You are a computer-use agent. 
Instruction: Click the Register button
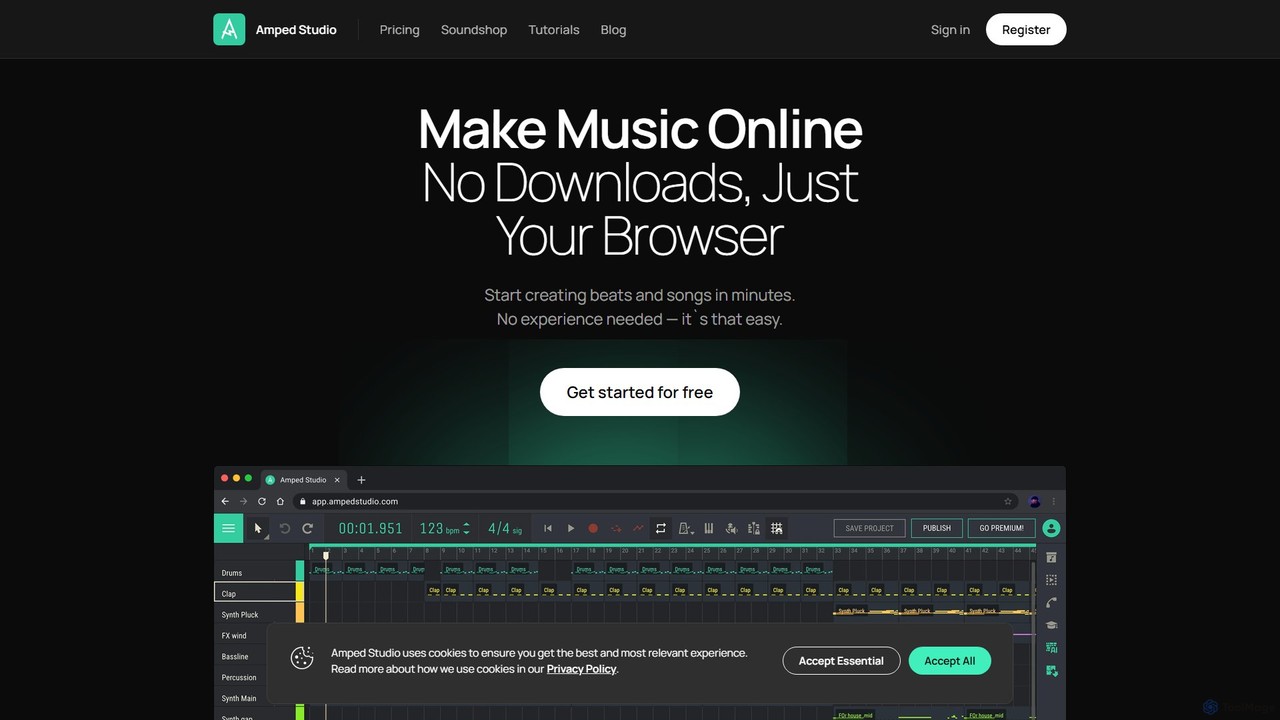coord(1026,30)
